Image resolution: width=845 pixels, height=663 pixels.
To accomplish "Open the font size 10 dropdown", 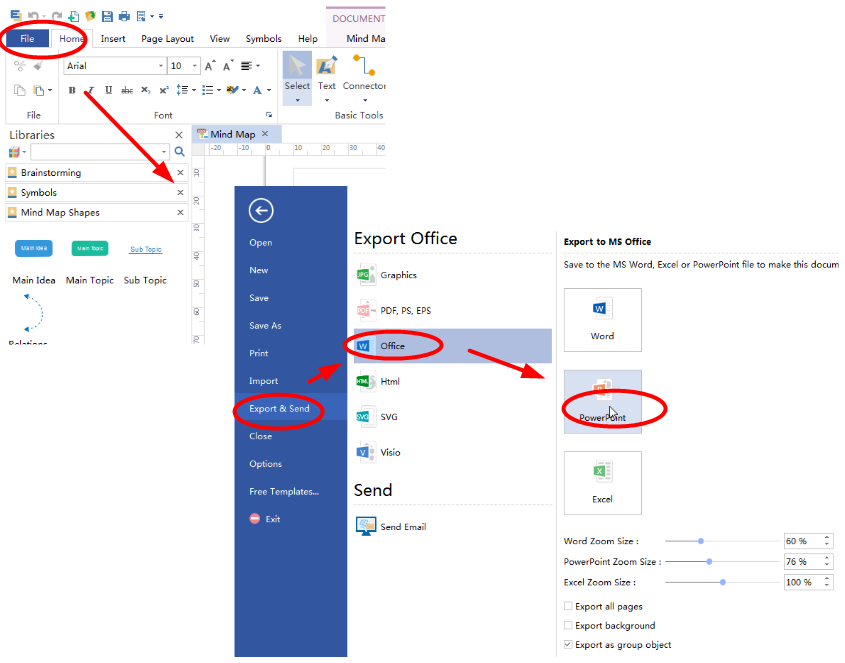I will tap(195, 66).
